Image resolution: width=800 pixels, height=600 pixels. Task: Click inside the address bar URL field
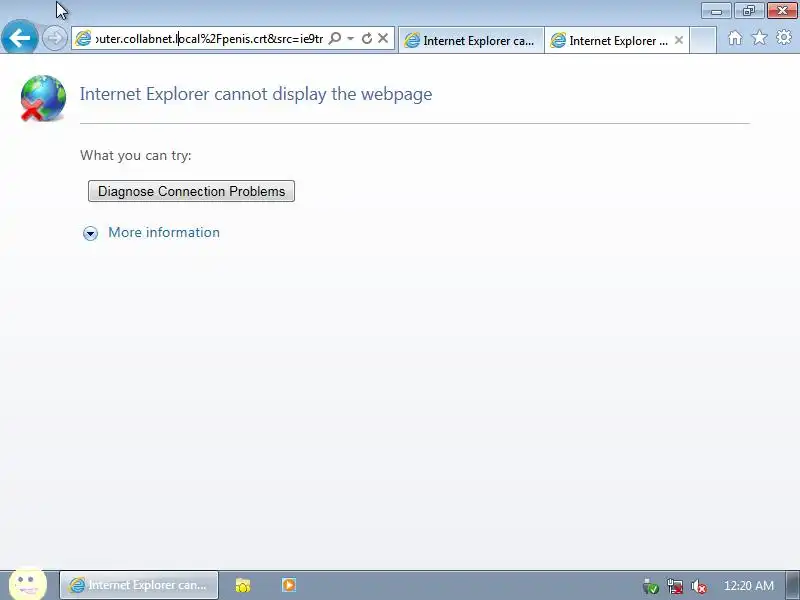(x=209, y=39)
